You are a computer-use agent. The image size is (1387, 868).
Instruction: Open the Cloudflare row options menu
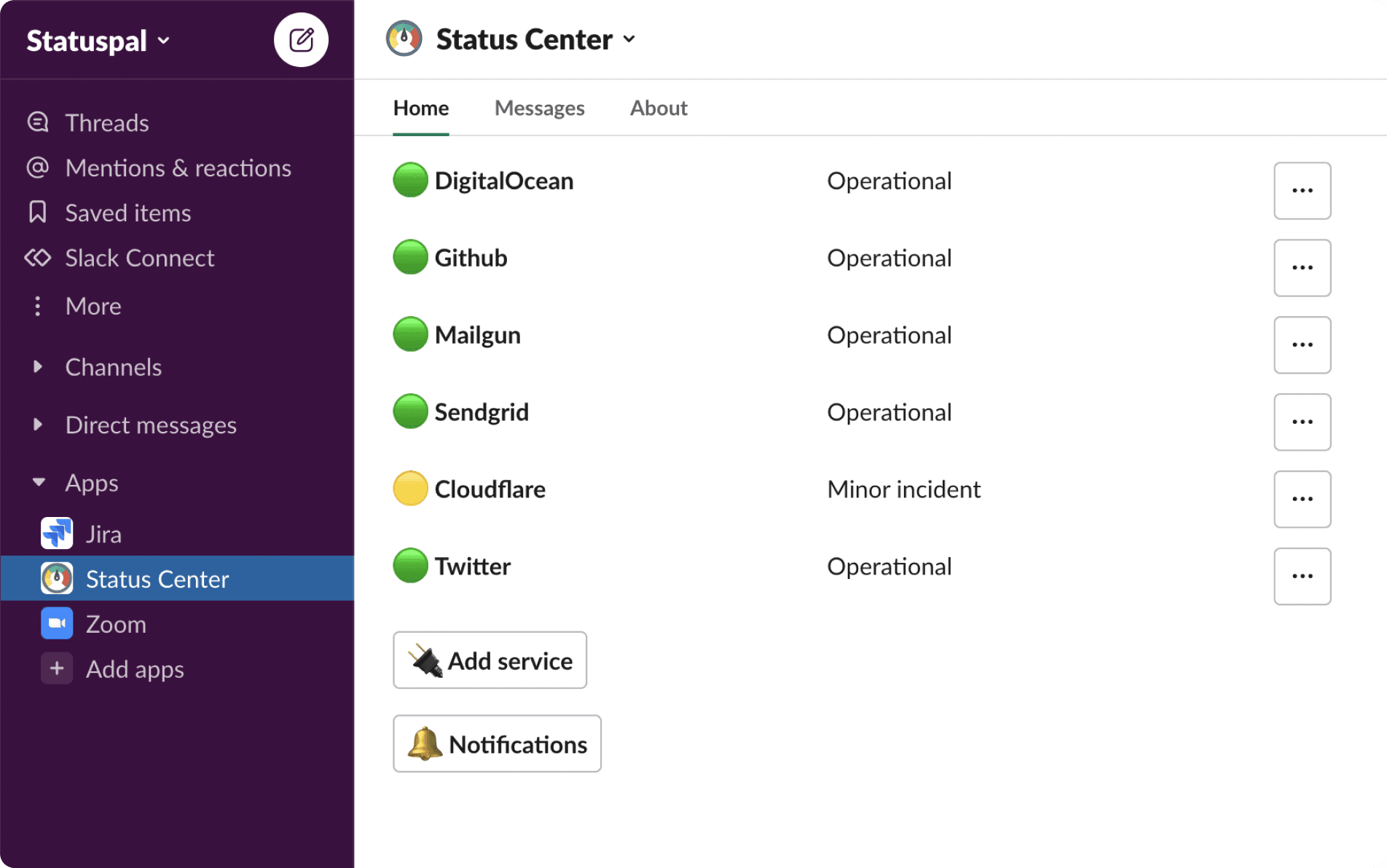coord(1302,500)
